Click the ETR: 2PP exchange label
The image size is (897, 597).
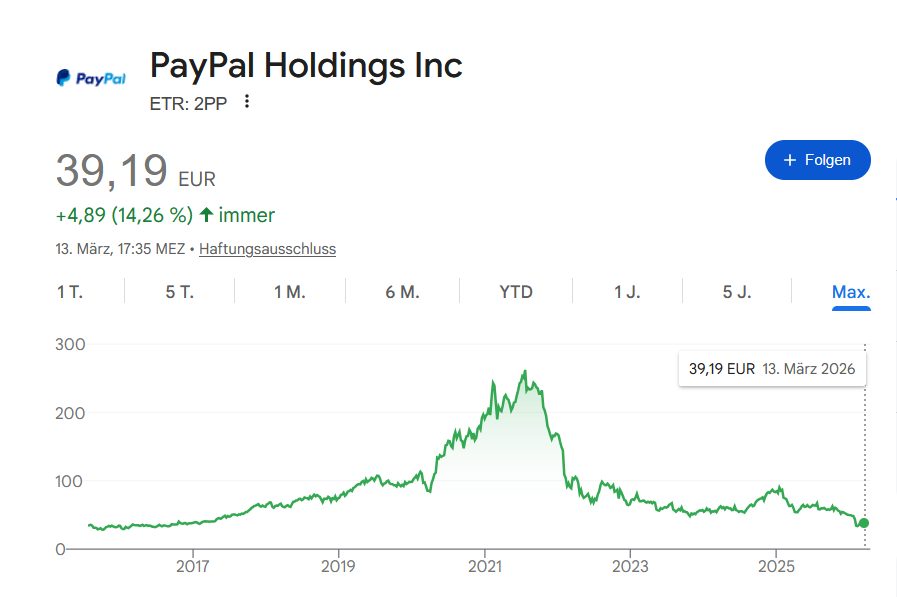187,102
